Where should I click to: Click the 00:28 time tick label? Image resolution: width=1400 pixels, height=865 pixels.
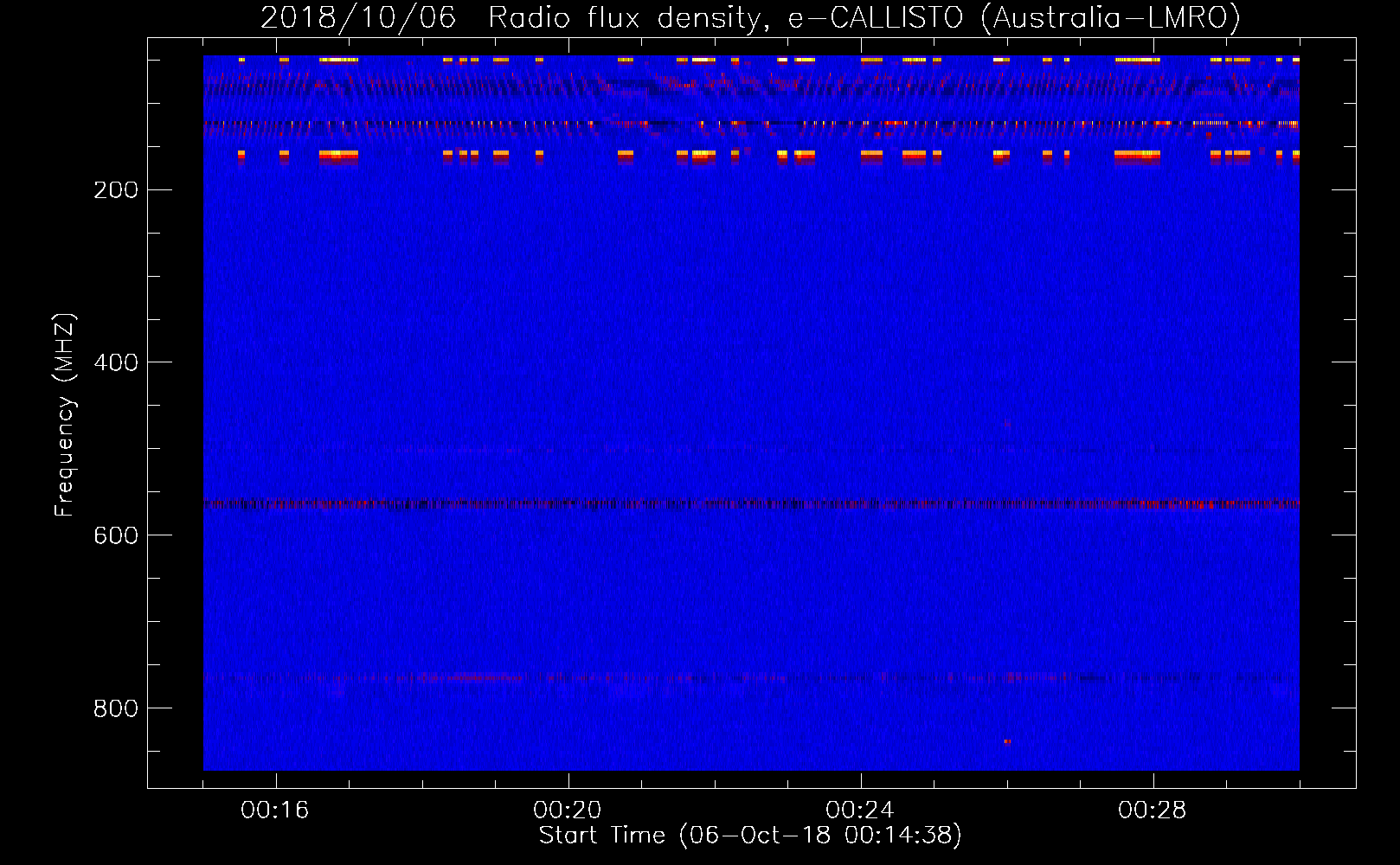pyautogui.click(x=1153, y=811)
